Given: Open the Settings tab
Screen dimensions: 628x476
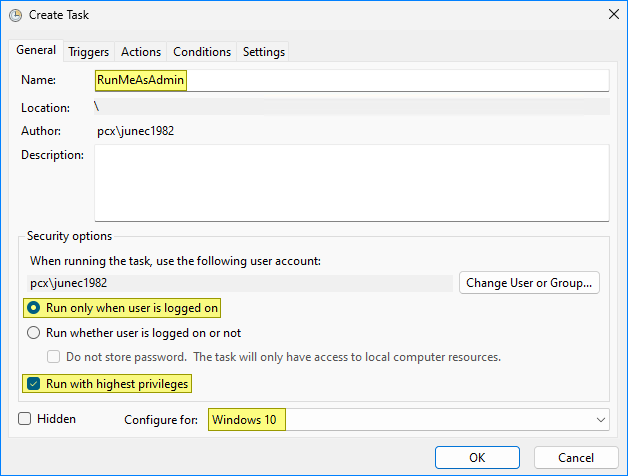Looking at the screenshot, I should point(264,52).
